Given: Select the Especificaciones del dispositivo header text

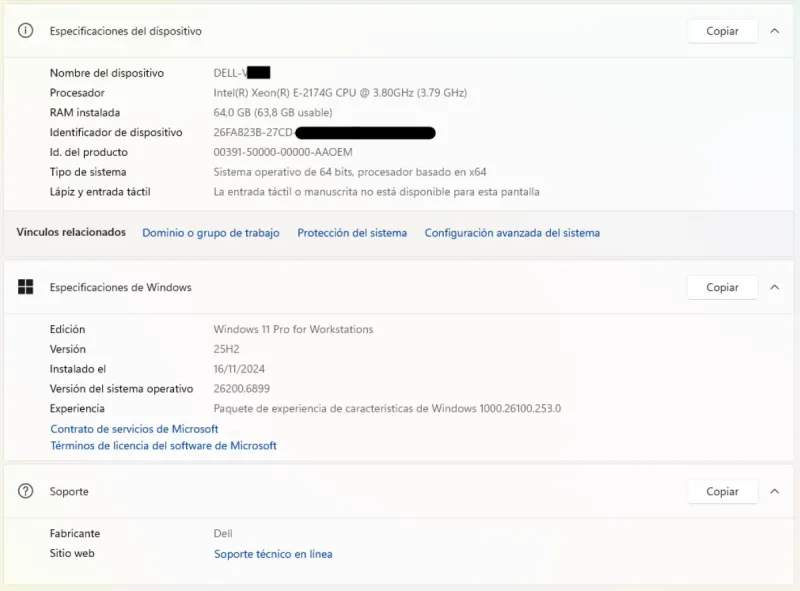Looking at the screenshot, I should tap(126, 31).
